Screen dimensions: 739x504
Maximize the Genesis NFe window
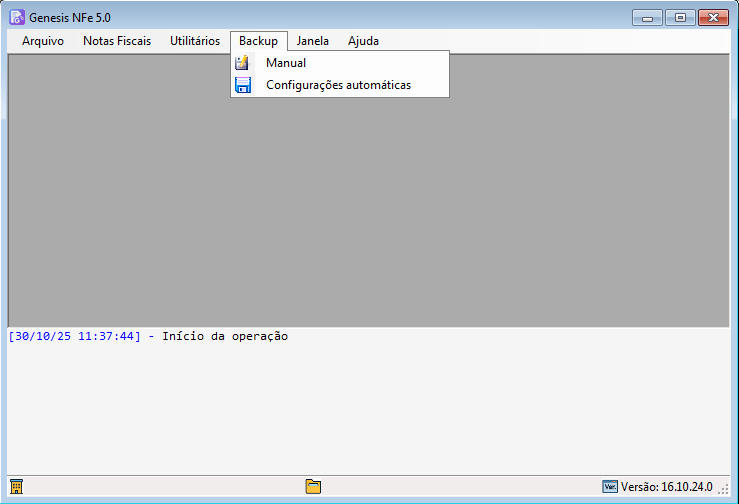(680, 18)
